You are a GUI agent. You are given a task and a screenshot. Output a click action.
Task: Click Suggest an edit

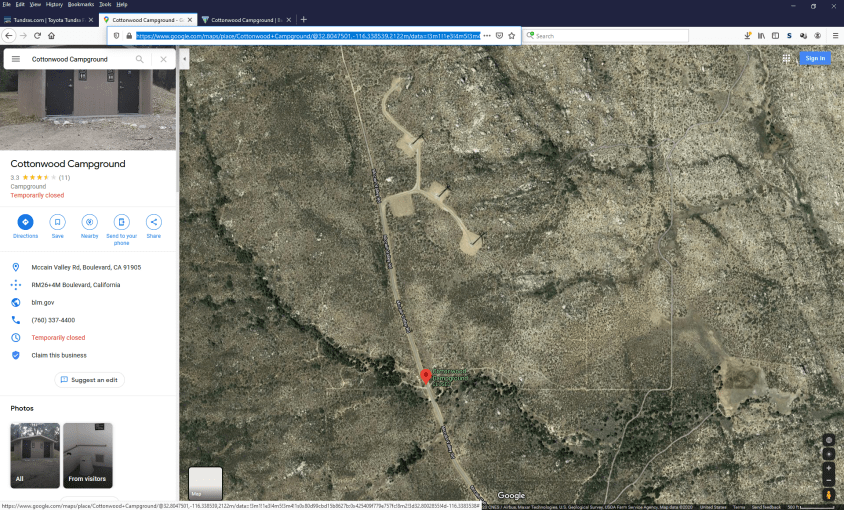[89, 380]
